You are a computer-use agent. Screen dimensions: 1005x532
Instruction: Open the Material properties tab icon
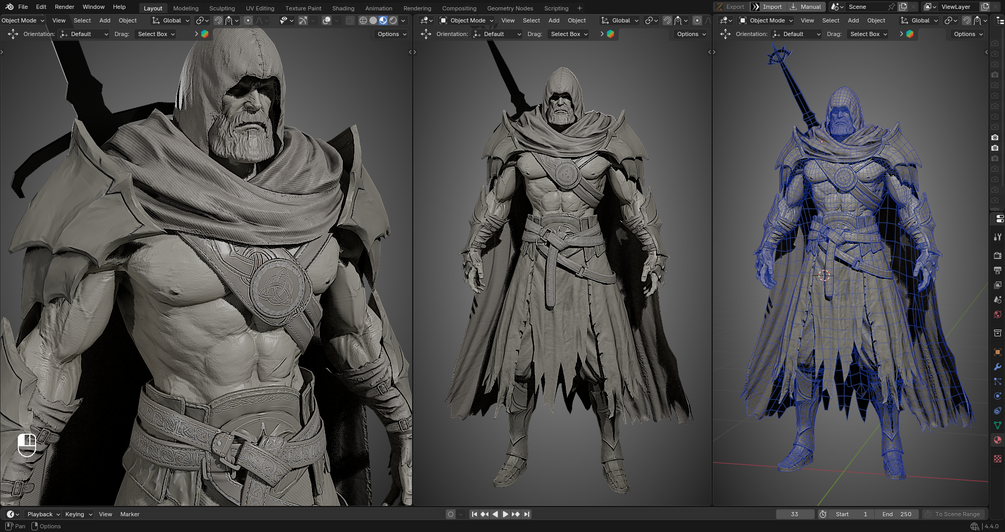tap(997, 440)
